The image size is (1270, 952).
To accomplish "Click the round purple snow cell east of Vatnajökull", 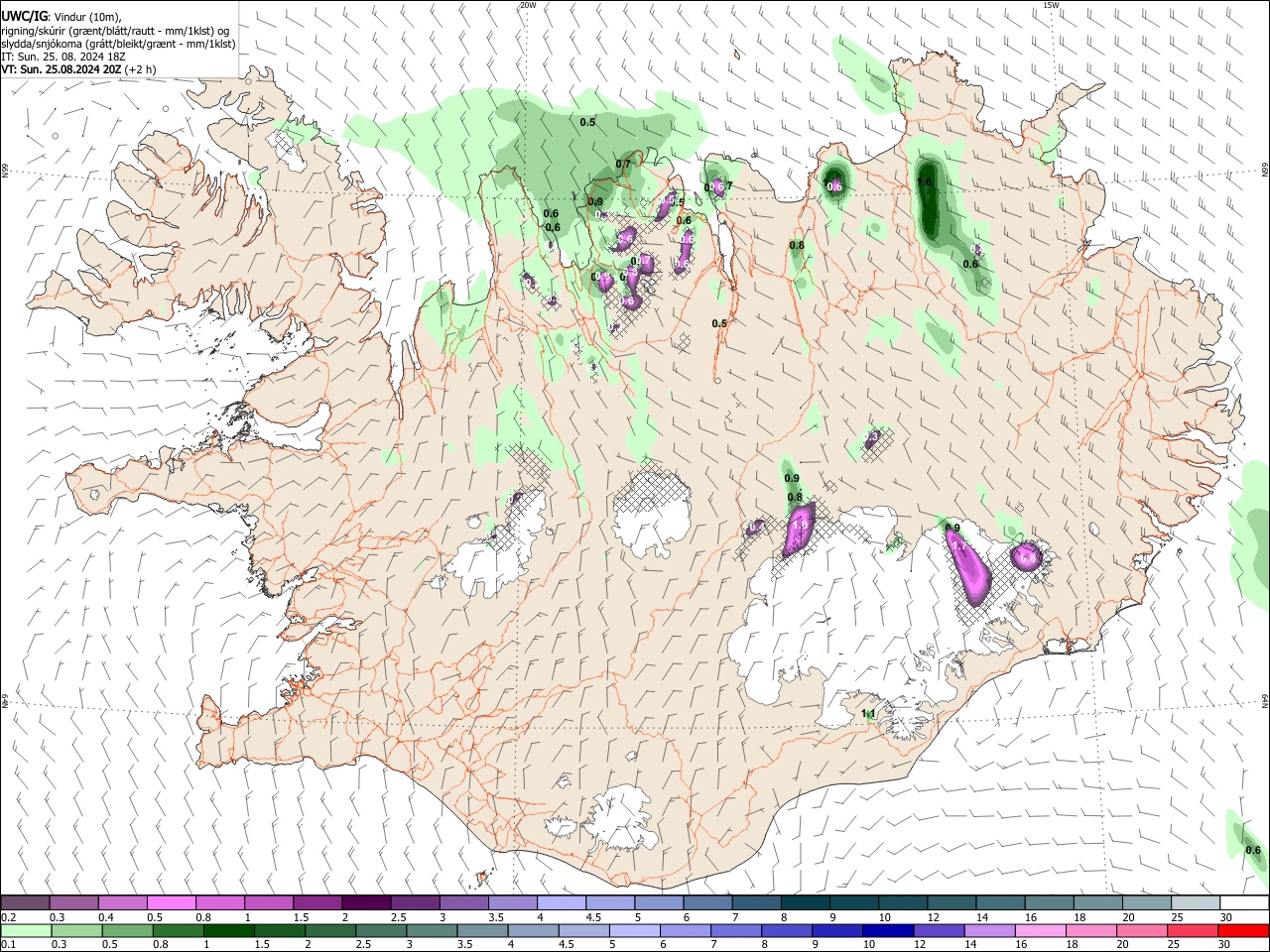I will [1027, 556].
